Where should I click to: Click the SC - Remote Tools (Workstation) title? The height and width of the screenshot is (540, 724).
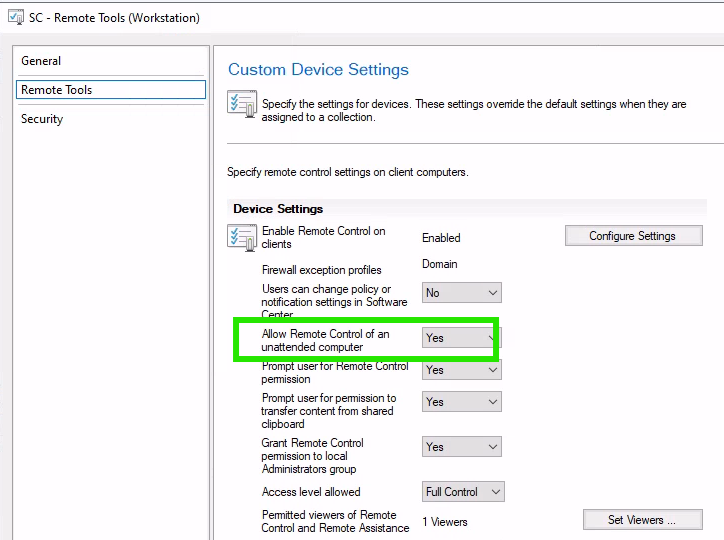(114, 18)
